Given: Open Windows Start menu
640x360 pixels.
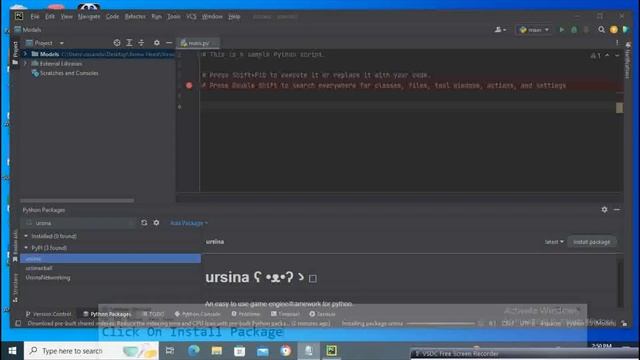Looking at the screenshot, I should [12, 351].
